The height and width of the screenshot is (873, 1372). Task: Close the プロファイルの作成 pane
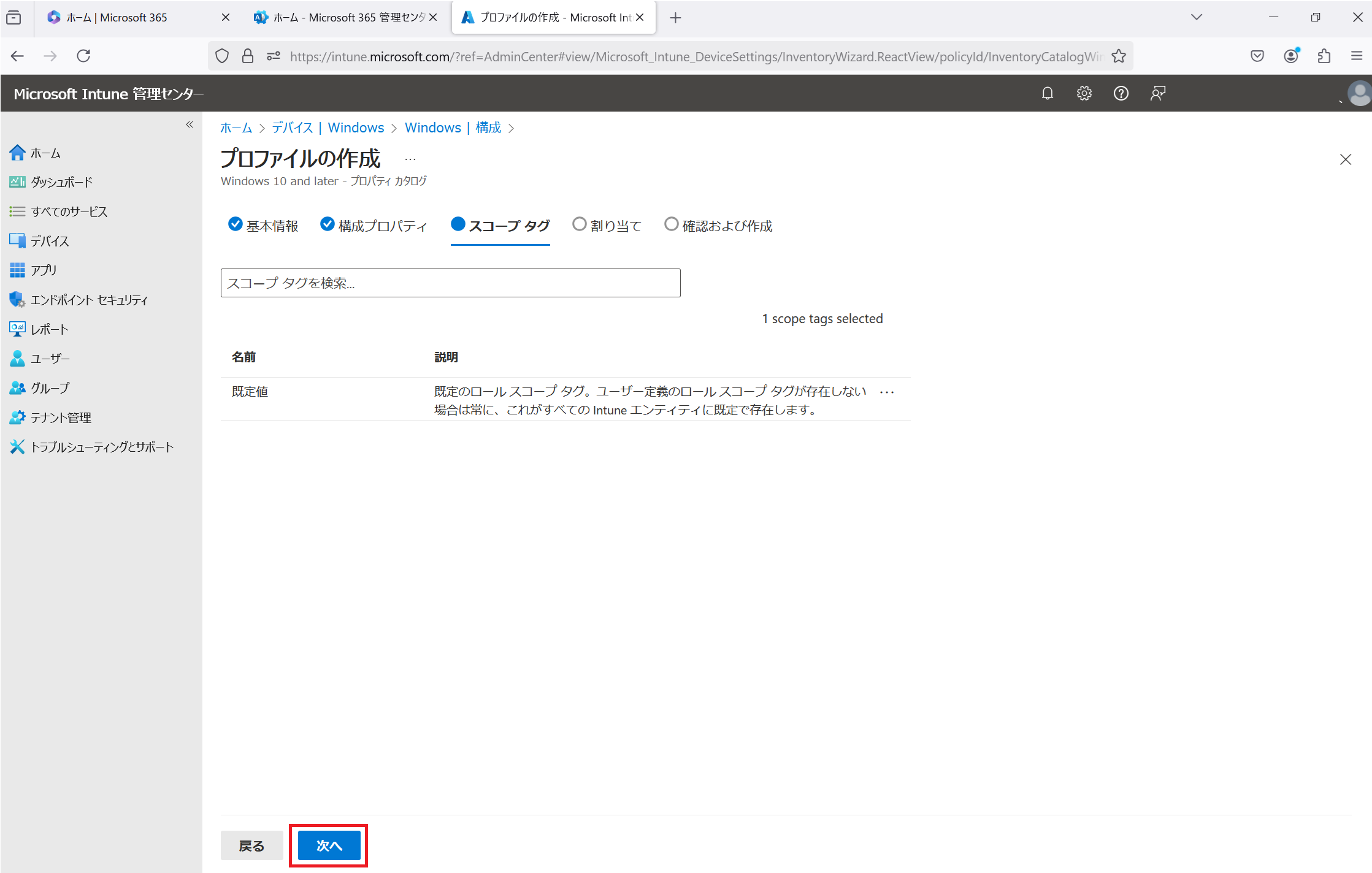coord(1346,159)
